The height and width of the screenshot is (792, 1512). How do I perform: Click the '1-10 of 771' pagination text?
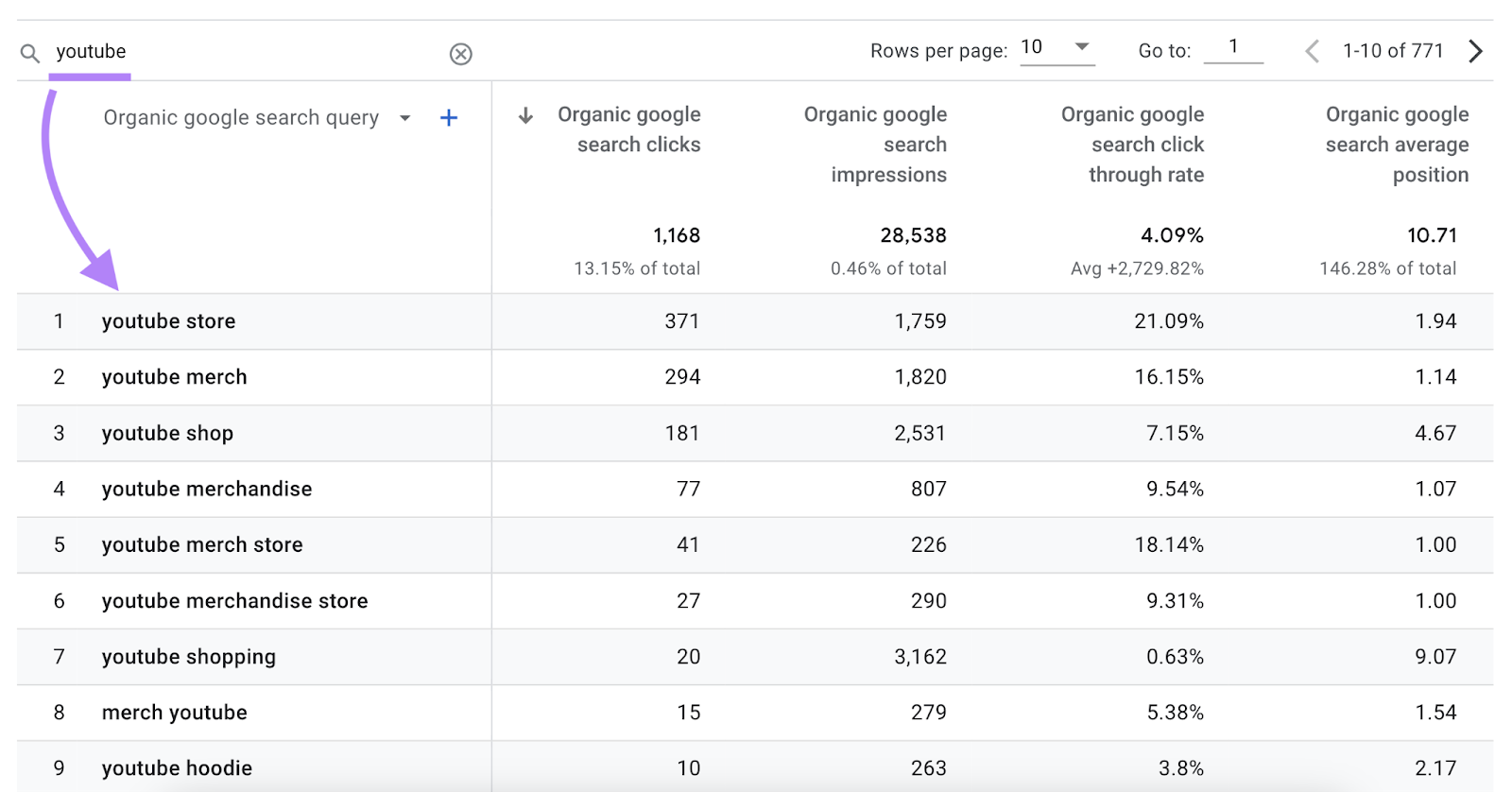tap(1393, 51)
